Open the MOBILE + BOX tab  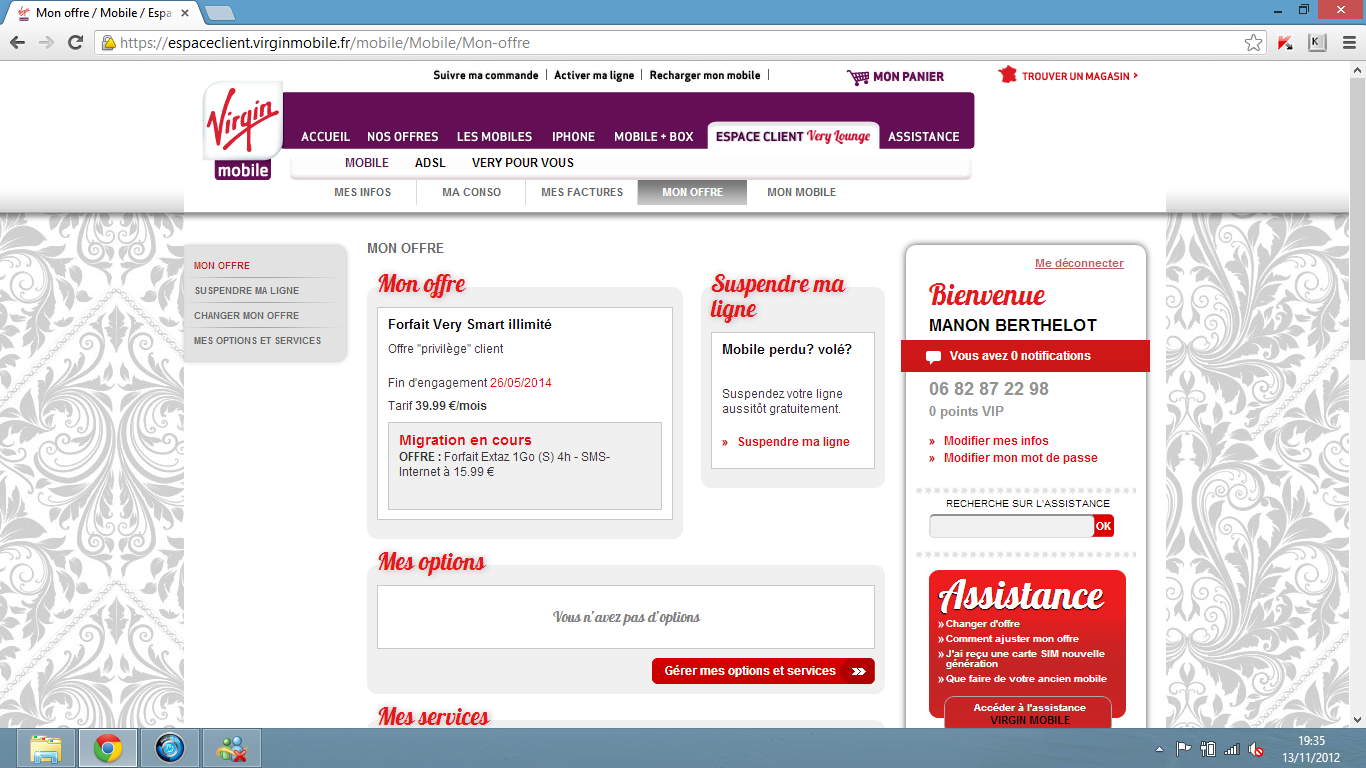click(654, 137)
